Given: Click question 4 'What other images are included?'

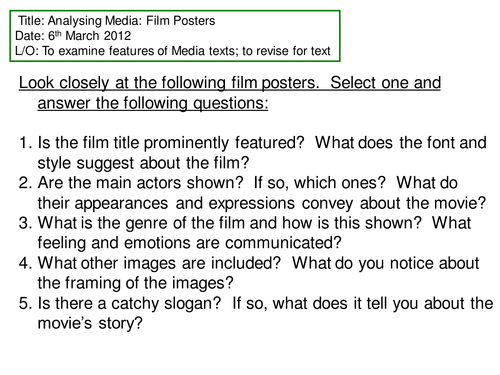Looking at the screenshot, I should click(x=150, y=263).
